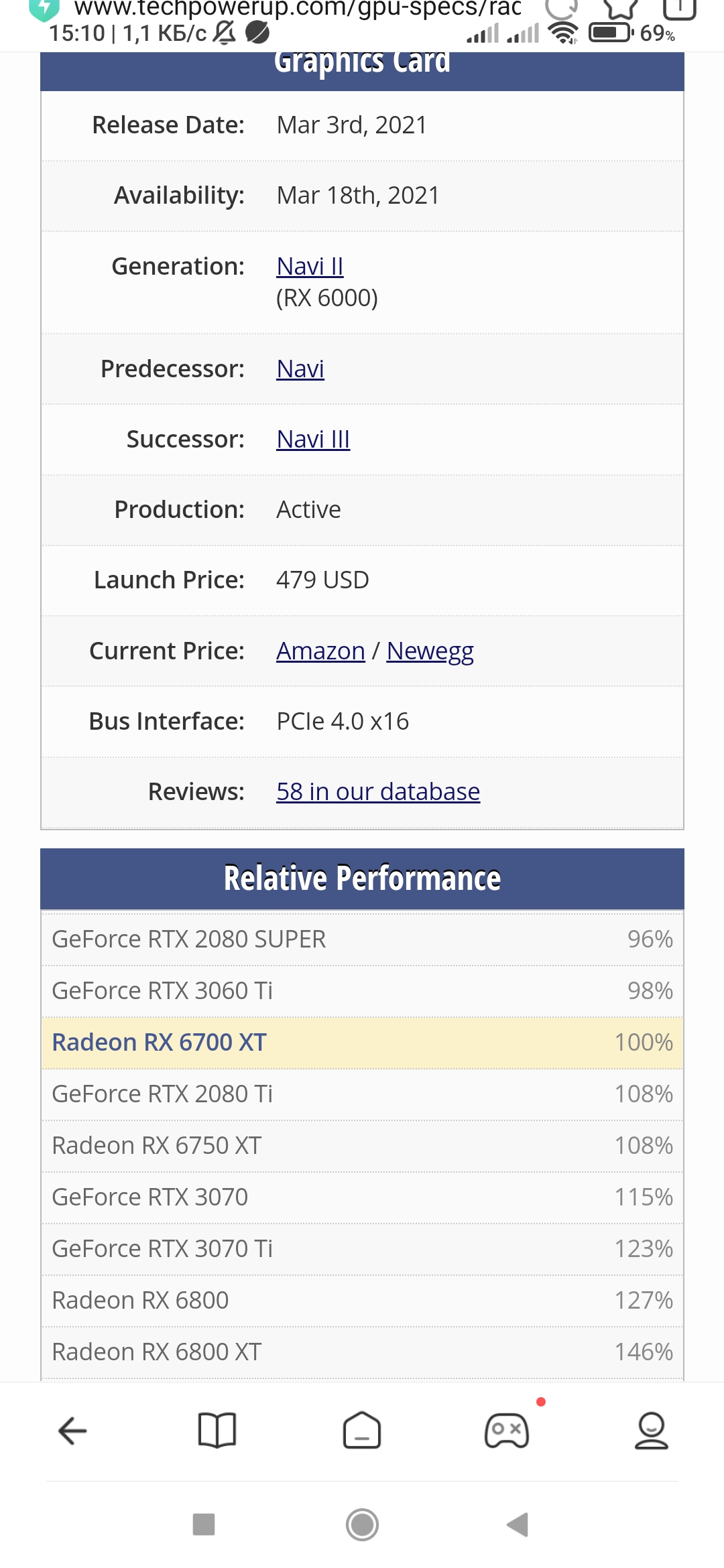Image resolution: width=724 pixels, height=1568 pixels.
Task: Open the Amazon current price link
Action: point(320,651)
